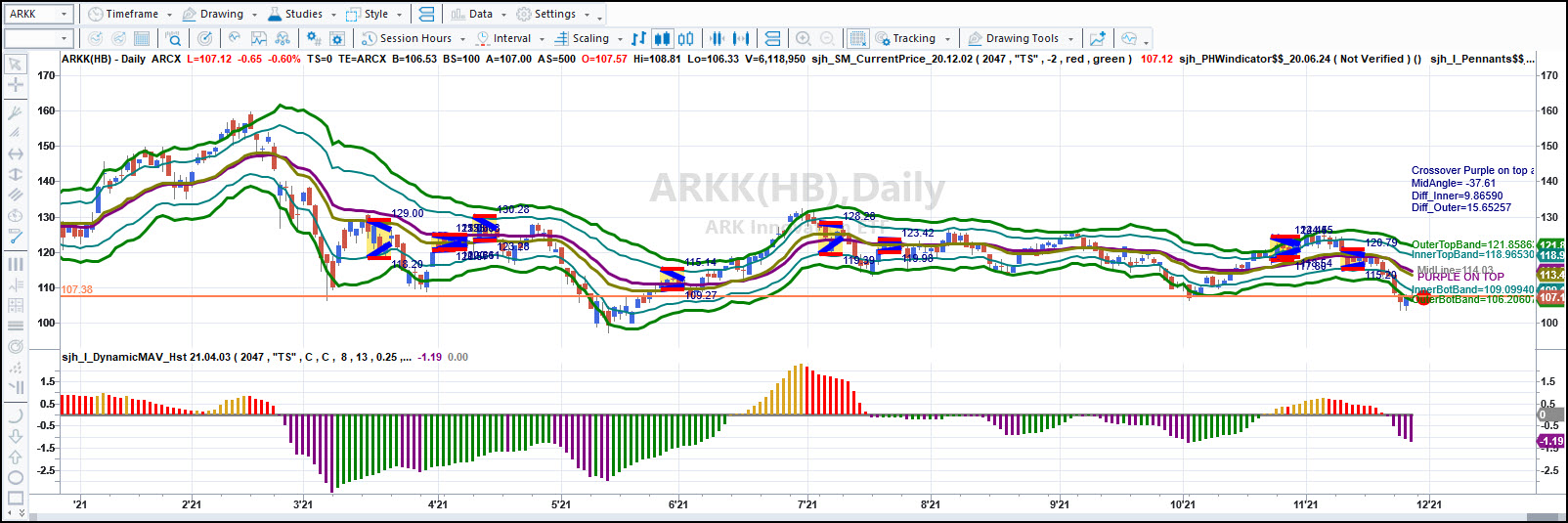Click the OuterTopBand=121.8586 label
This screenshot has height=523, width=1568.
1473,244
